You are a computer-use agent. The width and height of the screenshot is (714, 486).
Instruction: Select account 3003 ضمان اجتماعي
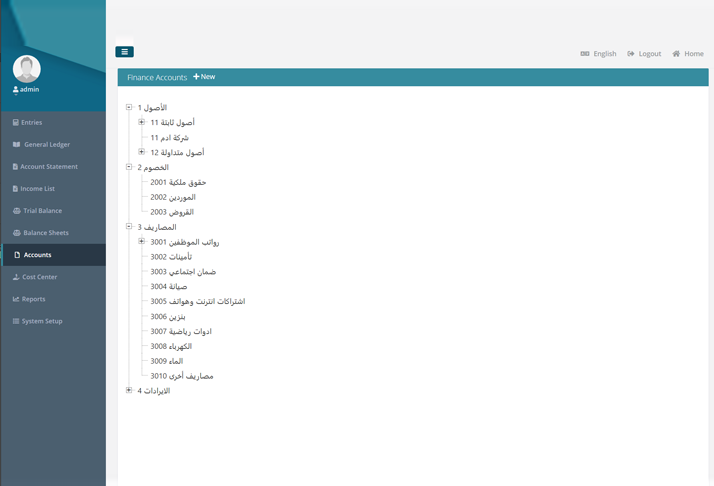(x=183, y=271)
